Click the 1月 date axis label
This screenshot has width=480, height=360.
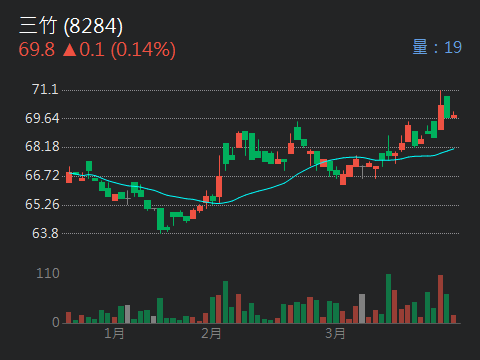click(x=114, y=333)
